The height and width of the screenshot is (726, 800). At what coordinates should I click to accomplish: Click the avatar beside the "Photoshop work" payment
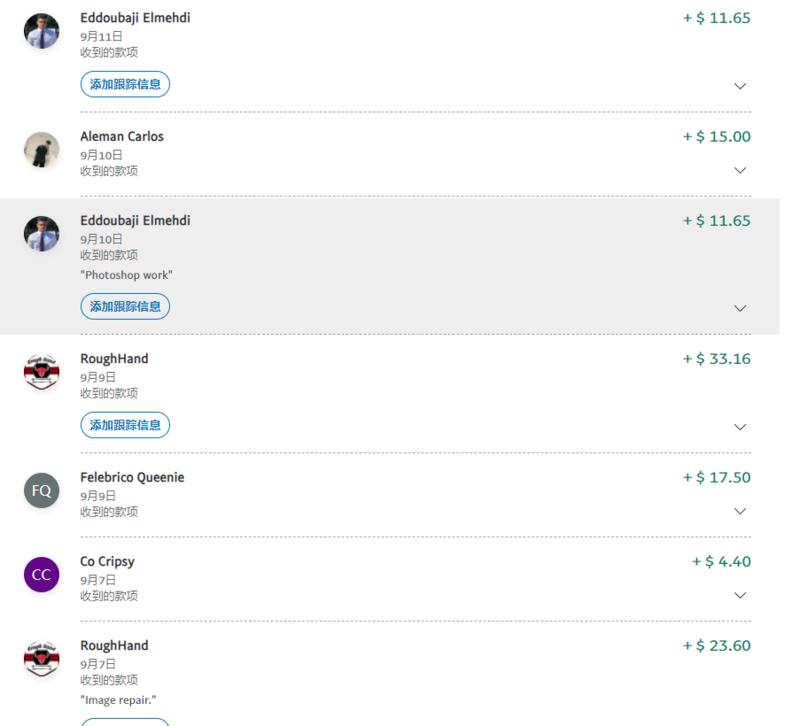(41, 234)
